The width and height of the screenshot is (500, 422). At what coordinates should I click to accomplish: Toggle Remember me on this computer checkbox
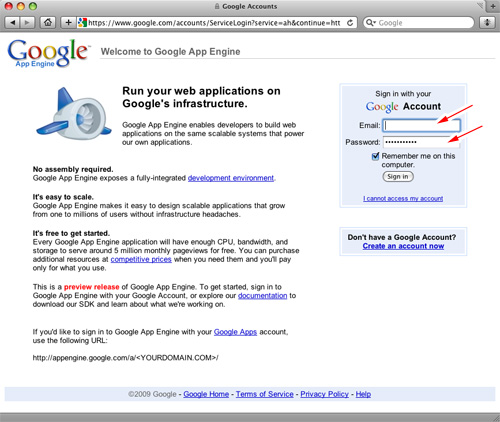(376, 156)
